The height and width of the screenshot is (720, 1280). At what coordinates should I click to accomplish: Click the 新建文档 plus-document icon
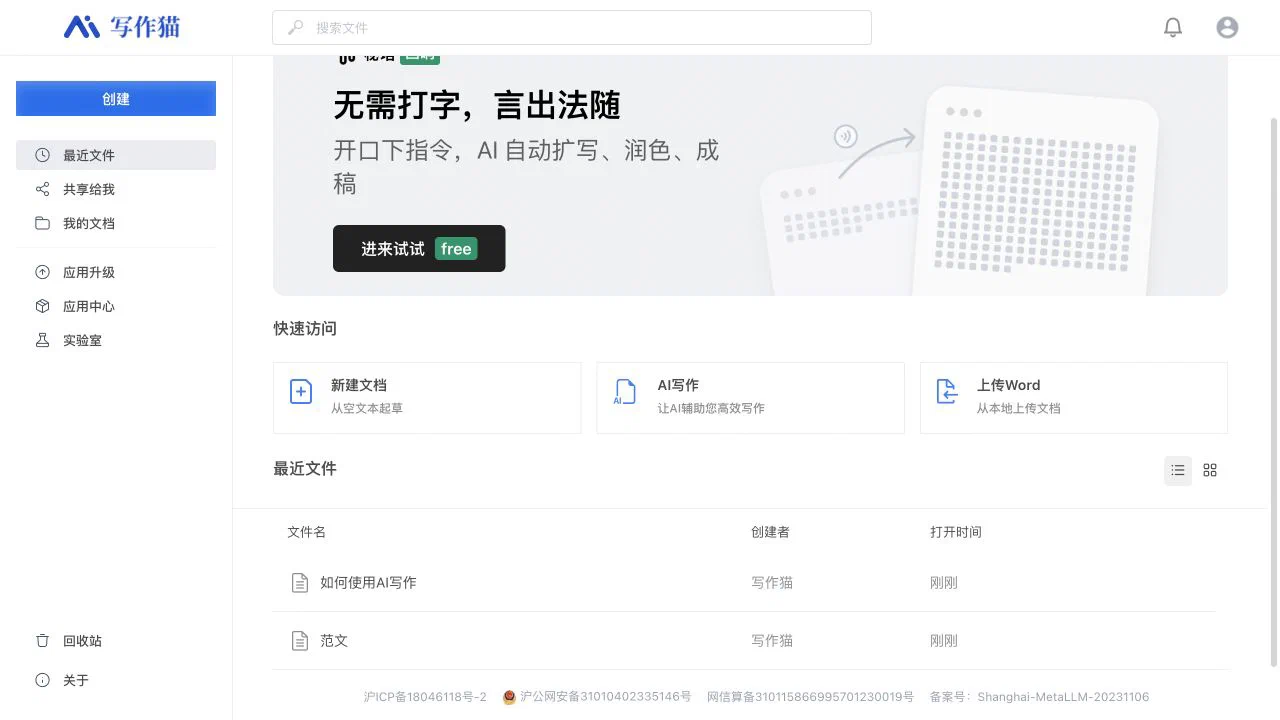[301, 391]
